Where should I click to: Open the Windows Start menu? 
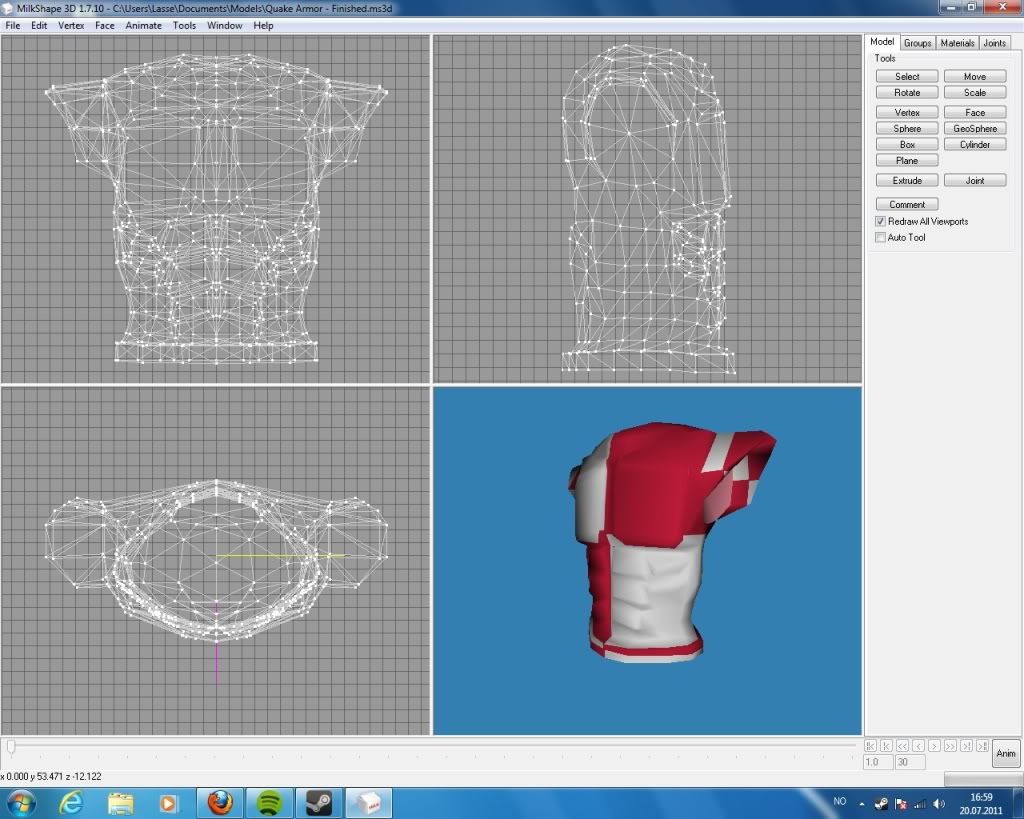pos(20,803)
